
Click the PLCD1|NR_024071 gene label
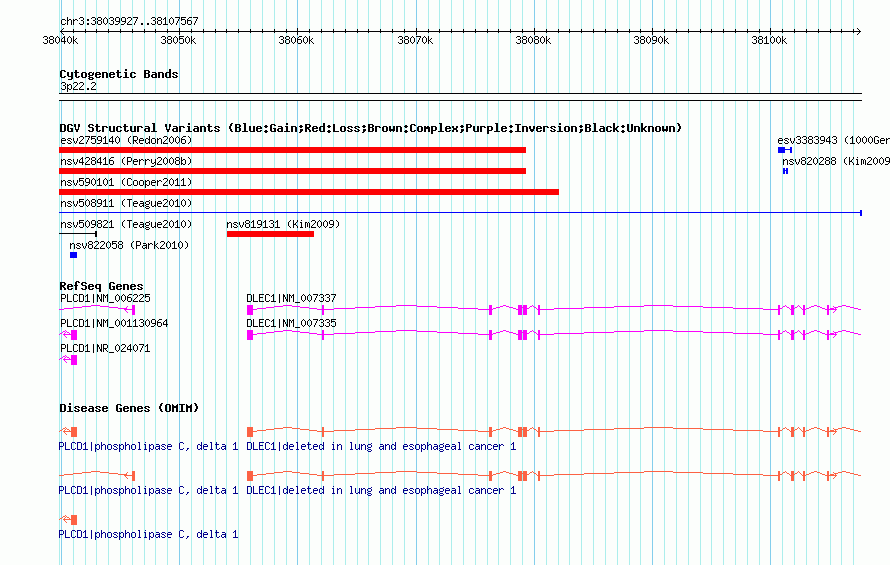pyautogui.click(x=105, y=348)
